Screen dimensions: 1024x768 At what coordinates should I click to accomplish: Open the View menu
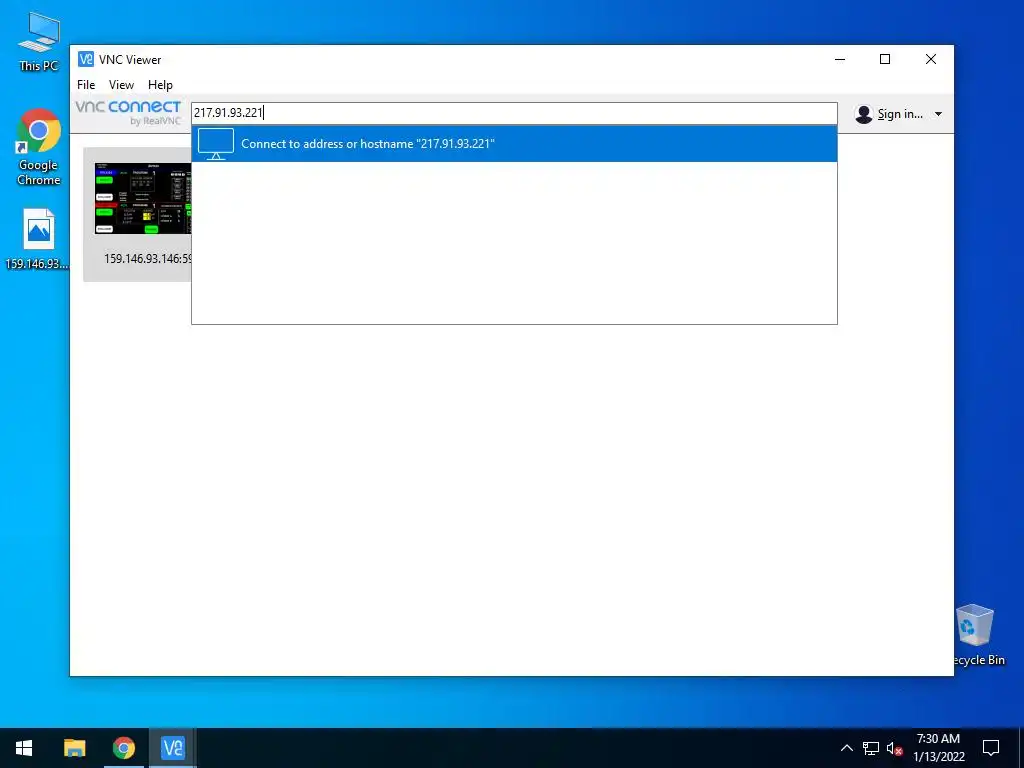click(x=121, y=85)
